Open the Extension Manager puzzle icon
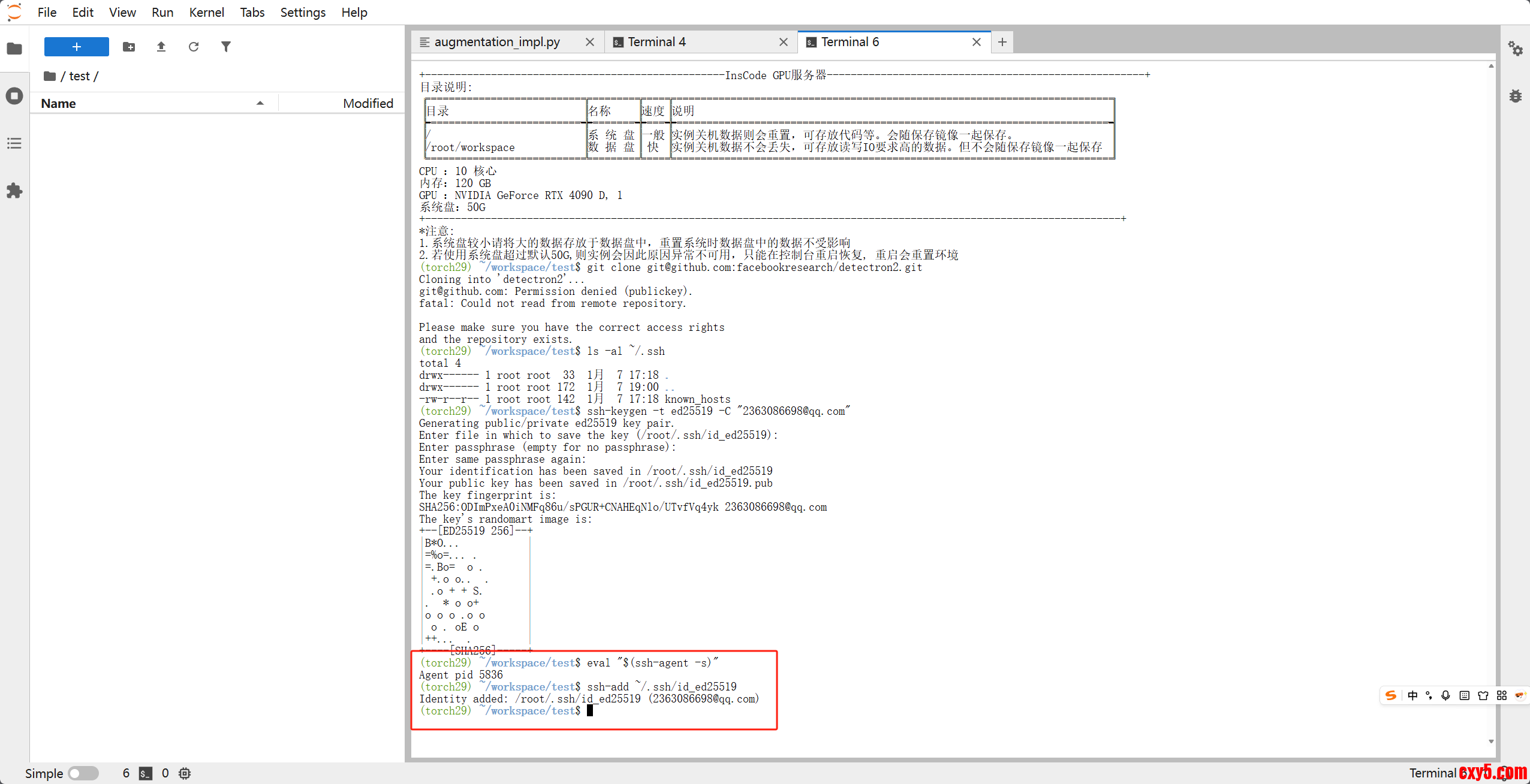This screenshot has height=784, width=1530. point(14,191)
